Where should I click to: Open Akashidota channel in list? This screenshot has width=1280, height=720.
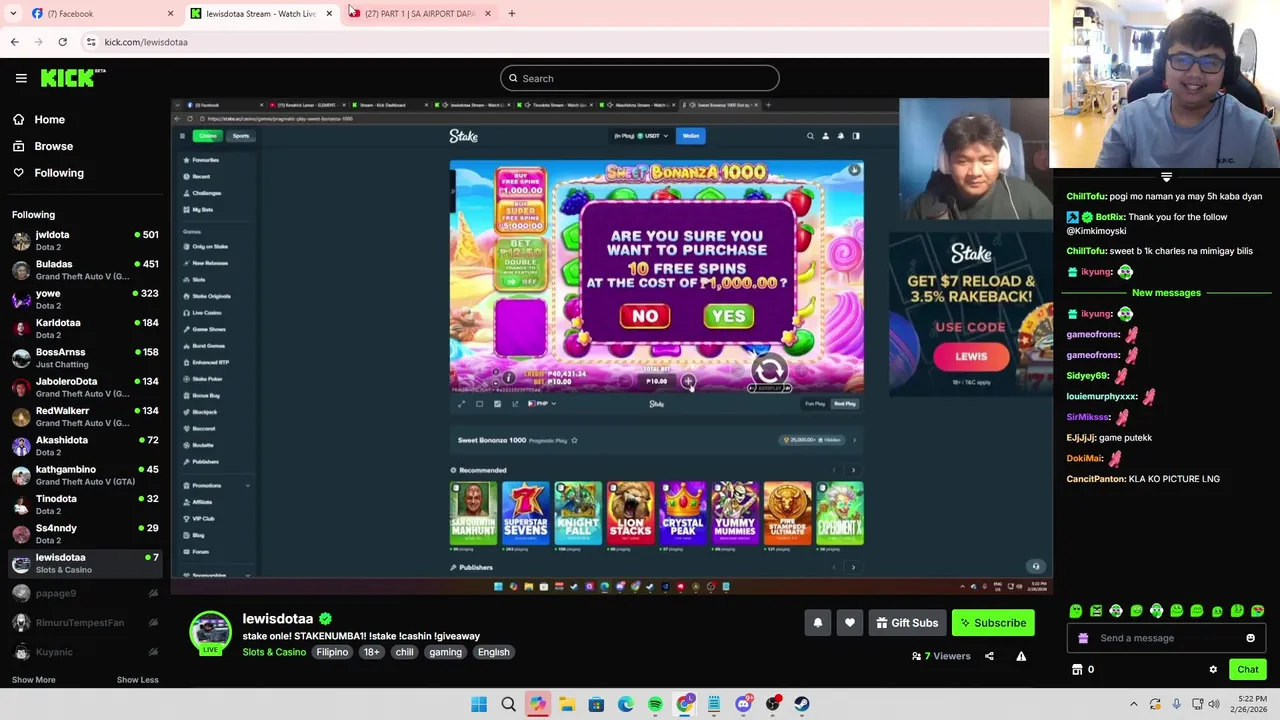click(x=84, y=446)
